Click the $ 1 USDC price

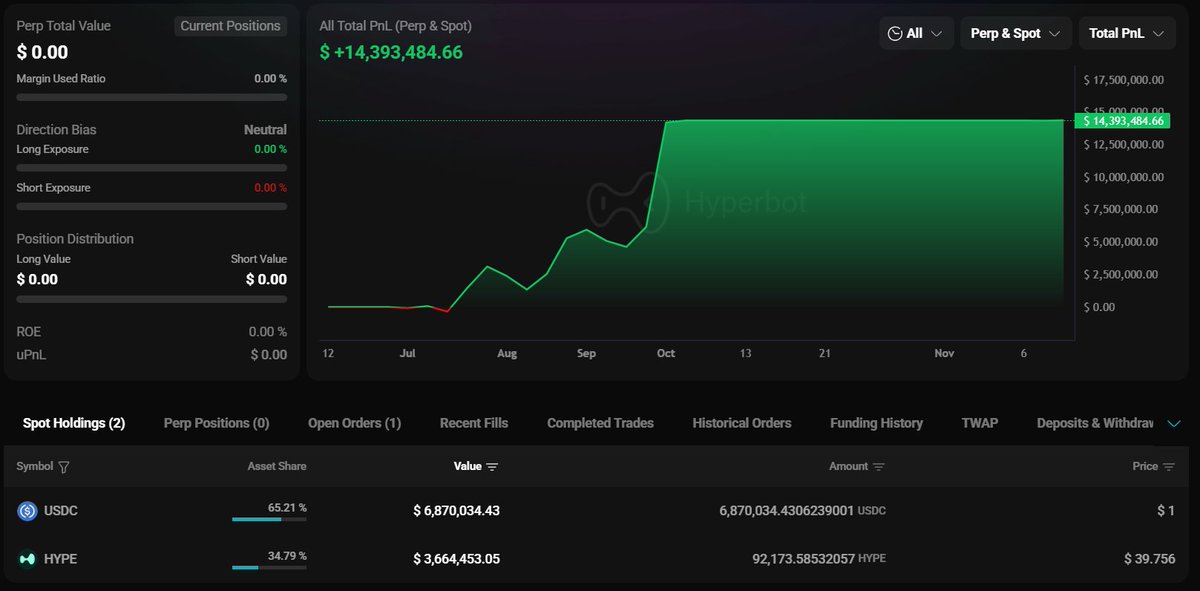[1166, 511]
